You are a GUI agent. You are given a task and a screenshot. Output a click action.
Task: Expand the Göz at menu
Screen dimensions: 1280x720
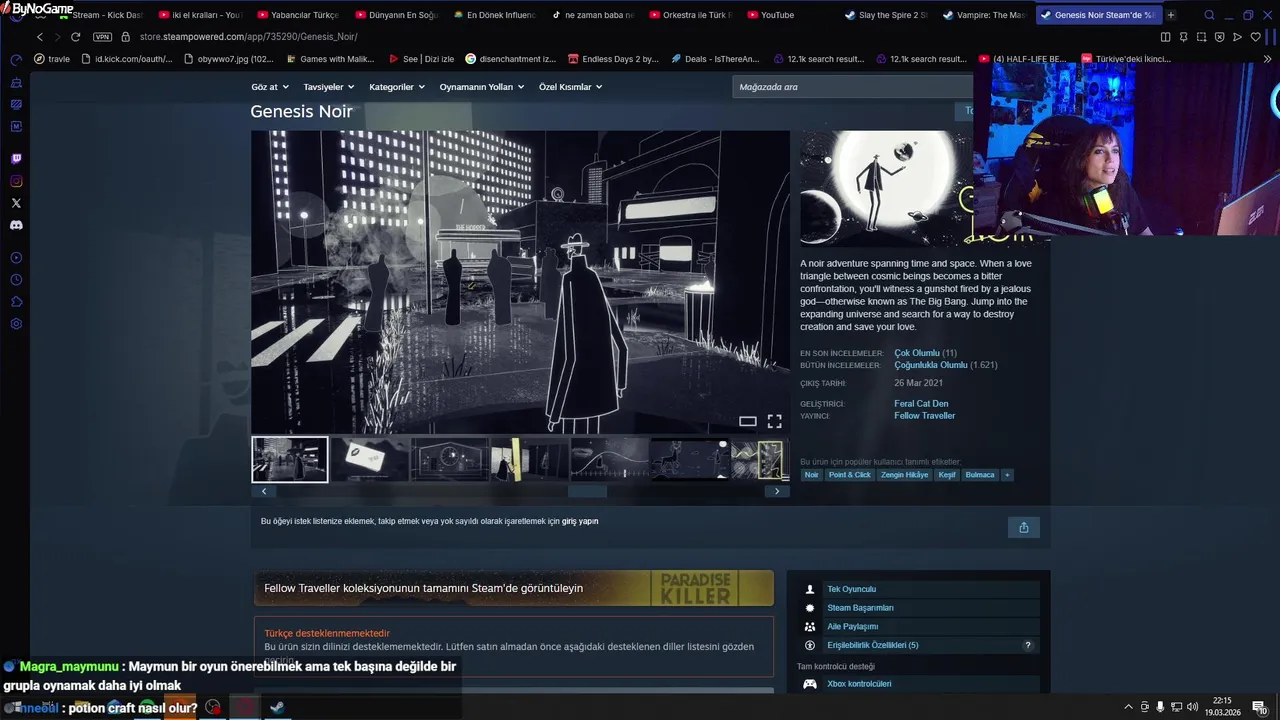pos(270,87)
